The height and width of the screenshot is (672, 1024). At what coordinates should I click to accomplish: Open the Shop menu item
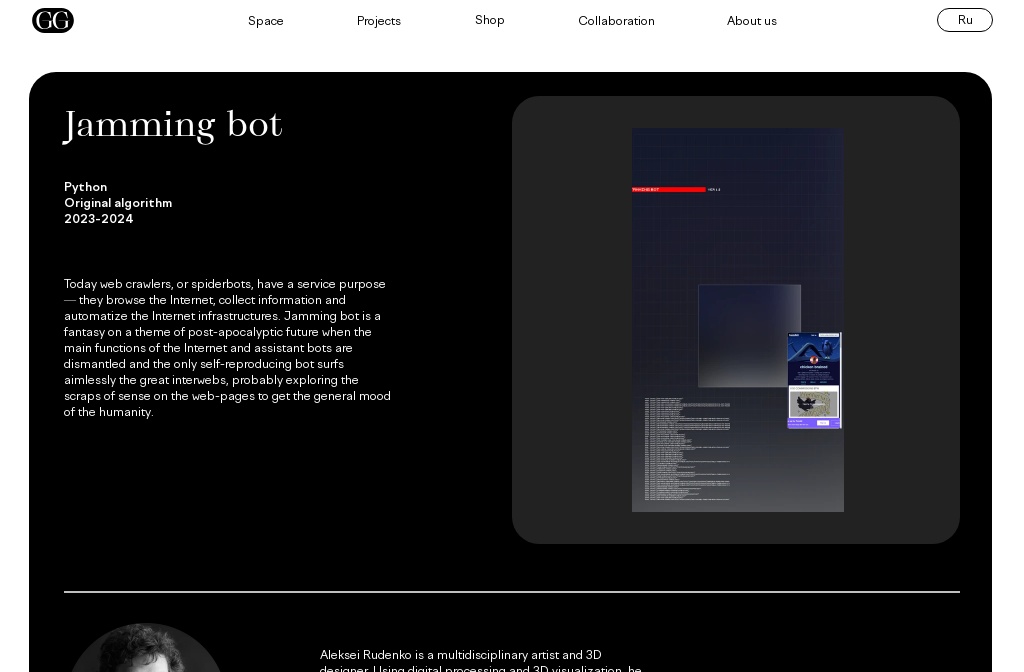(x=489, y=20)
